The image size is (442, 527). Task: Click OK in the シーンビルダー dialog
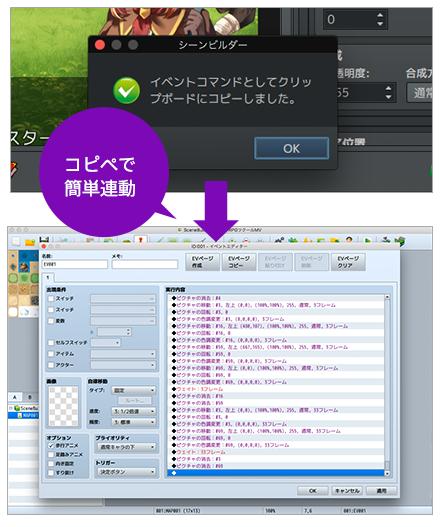[x=291, y=148]
